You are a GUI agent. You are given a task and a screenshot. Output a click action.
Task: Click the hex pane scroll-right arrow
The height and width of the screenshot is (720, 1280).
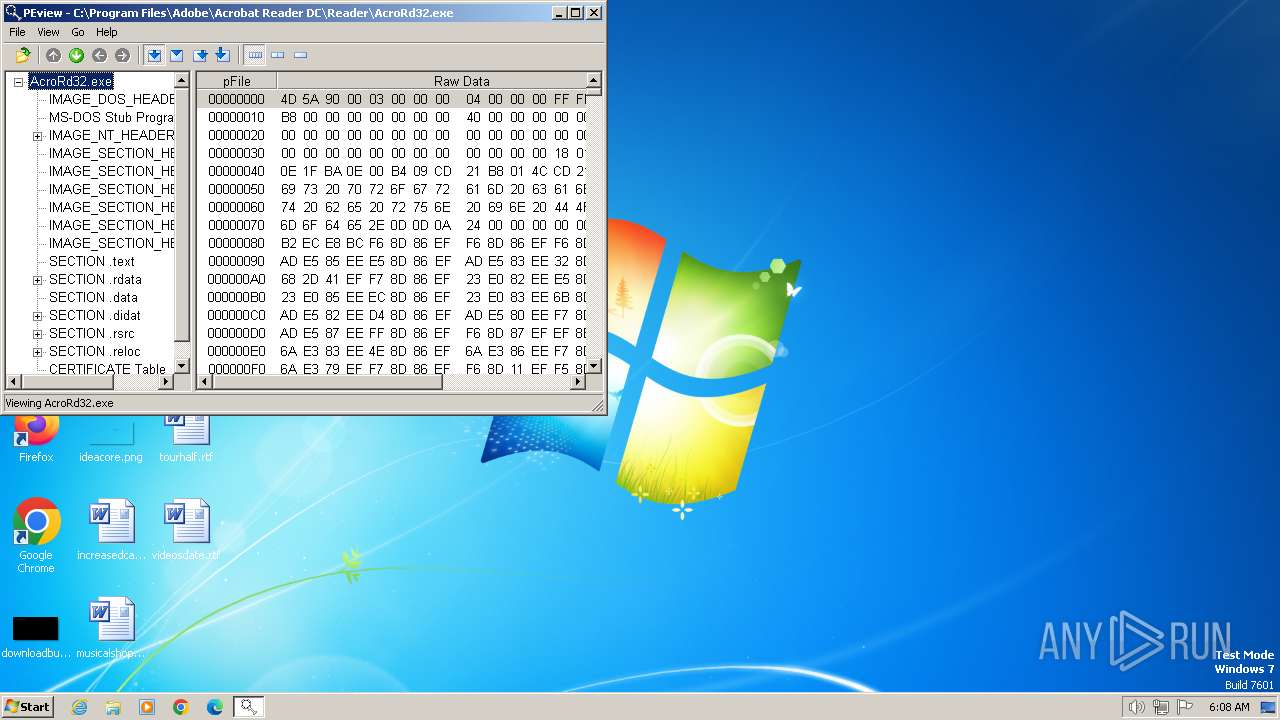(x=579, y=381)
